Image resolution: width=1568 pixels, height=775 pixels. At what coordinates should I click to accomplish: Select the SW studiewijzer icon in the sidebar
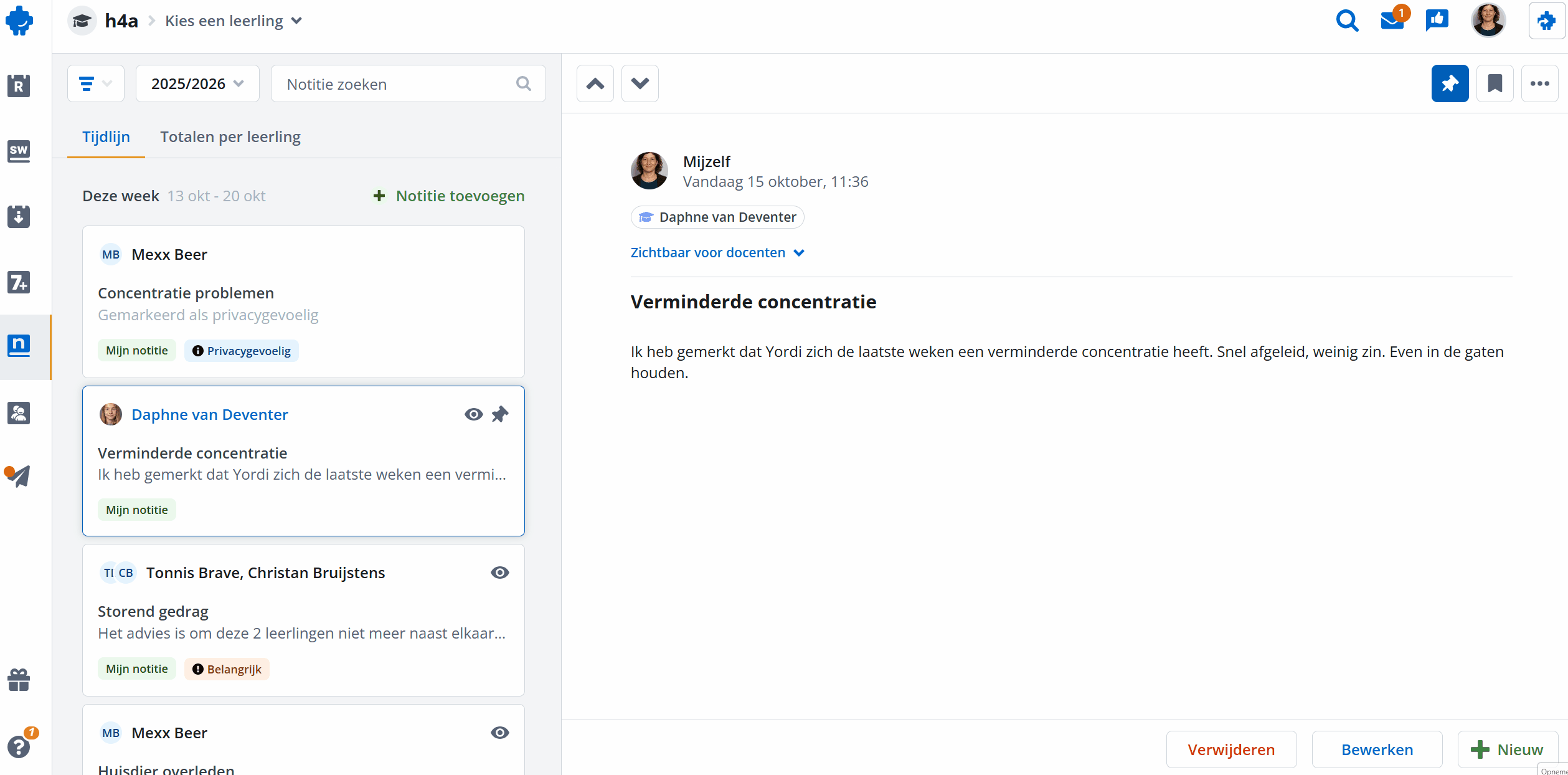pos(18,151)
